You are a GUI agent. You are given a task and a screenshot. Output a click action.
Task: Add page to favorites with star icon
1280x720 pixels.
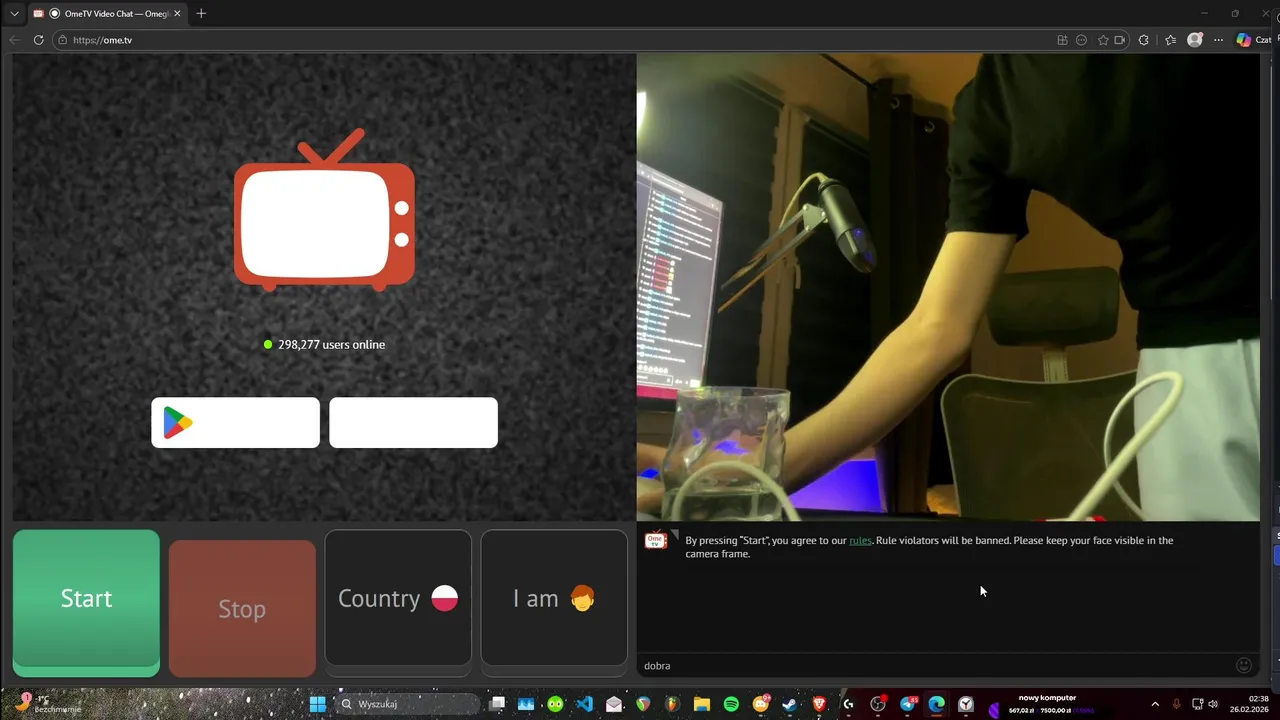pyautogui.click(x=1103, y=40)
